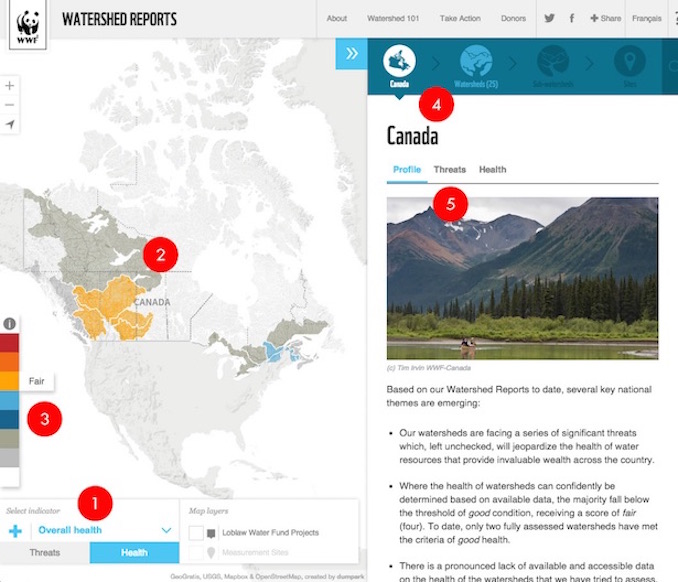Click the WWF panda logo

click(x=28, y=24)
